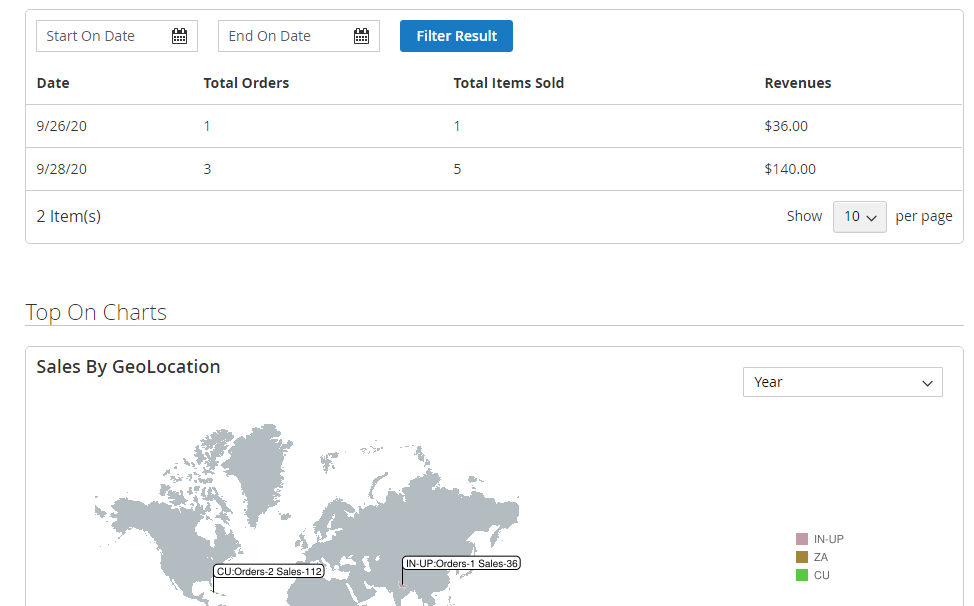Open the Start On Date calendar picker
Image resolution: width=974 pixels, height=606 pixels.
(x=178, y=35)
